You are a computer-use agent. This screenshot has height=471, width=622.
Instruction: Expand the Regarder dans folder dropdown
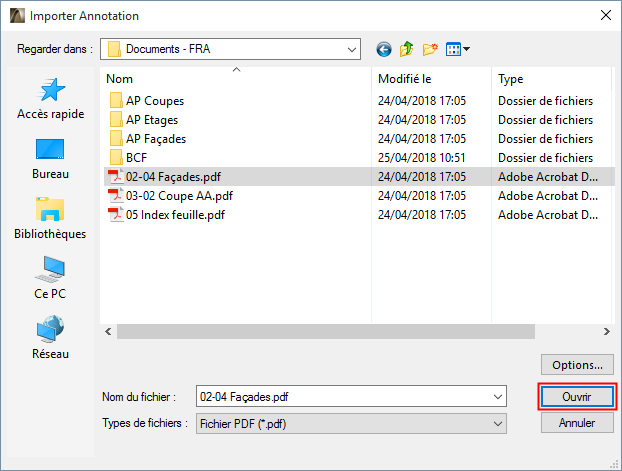point(351,48)
